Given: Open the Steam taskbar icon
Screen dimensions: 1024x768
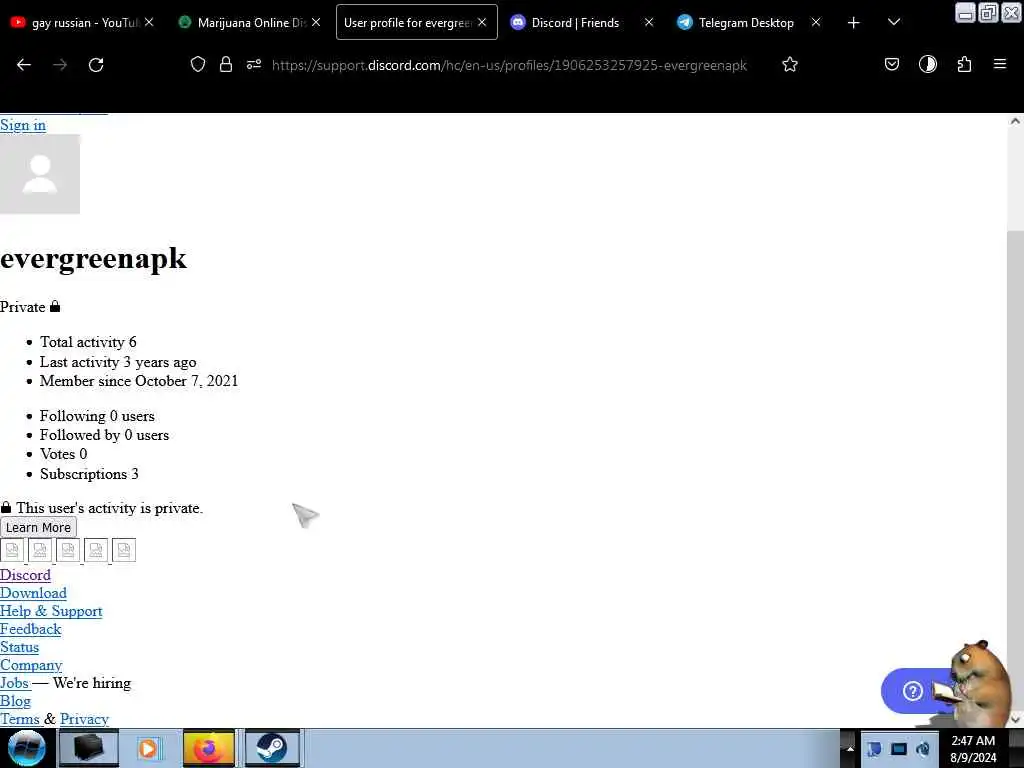Looking at the screenshot, I should (272, 748).
